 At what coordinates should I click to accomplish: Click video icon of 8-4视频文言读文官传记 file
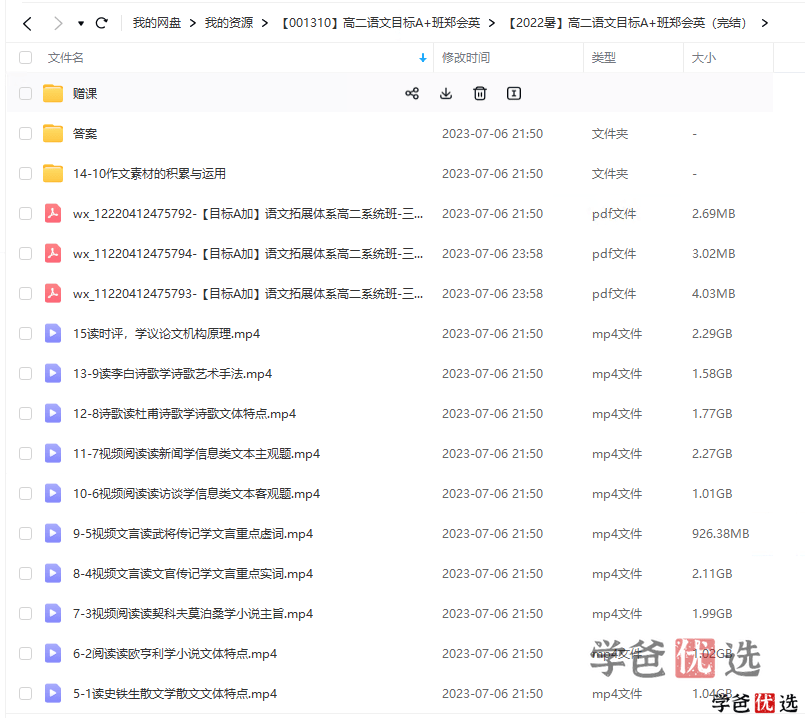[x=53, y=574]
